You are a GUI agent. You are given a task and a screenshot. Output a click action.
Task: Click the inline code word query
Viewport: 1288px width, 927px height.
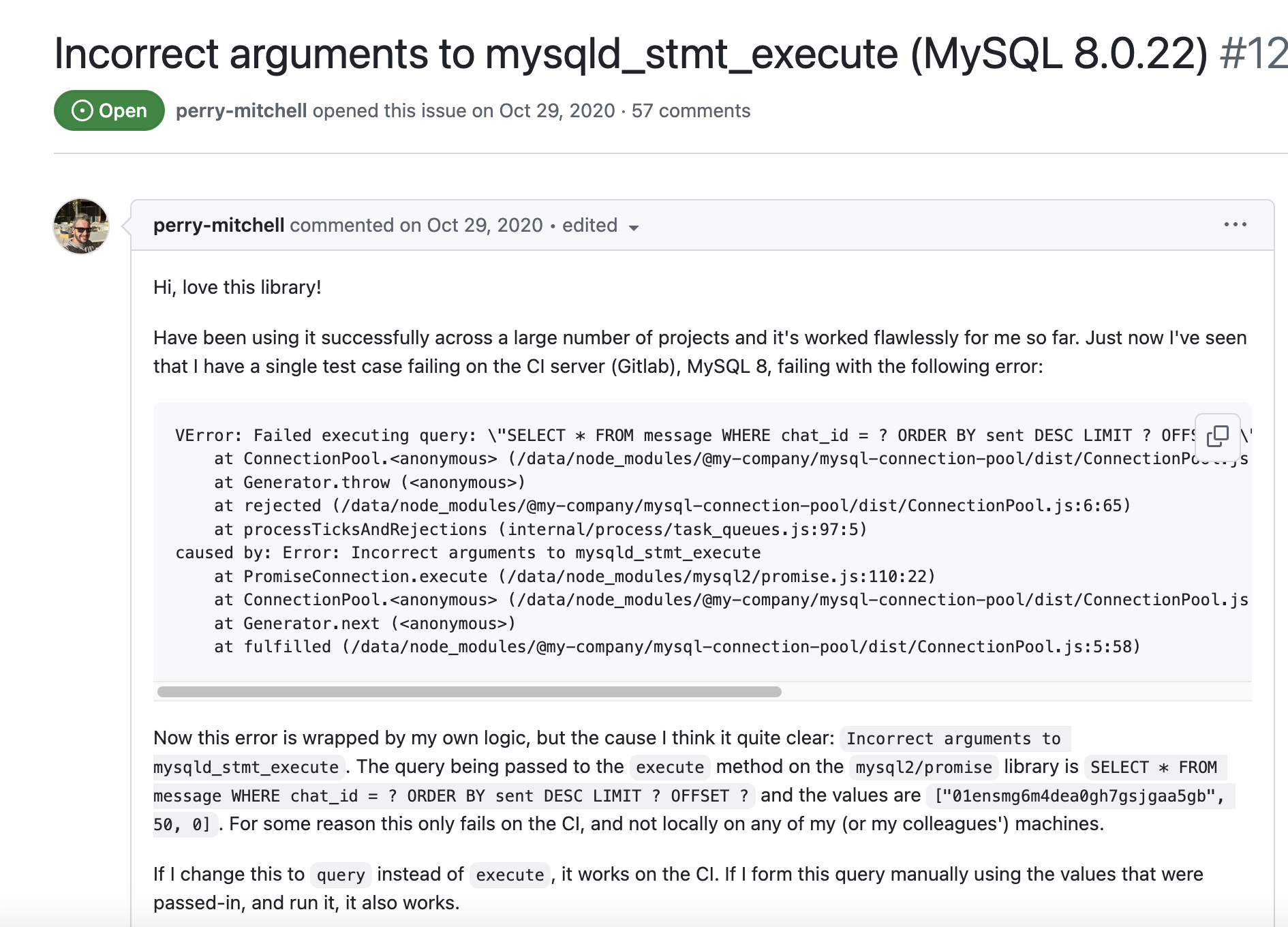point(341,875)
